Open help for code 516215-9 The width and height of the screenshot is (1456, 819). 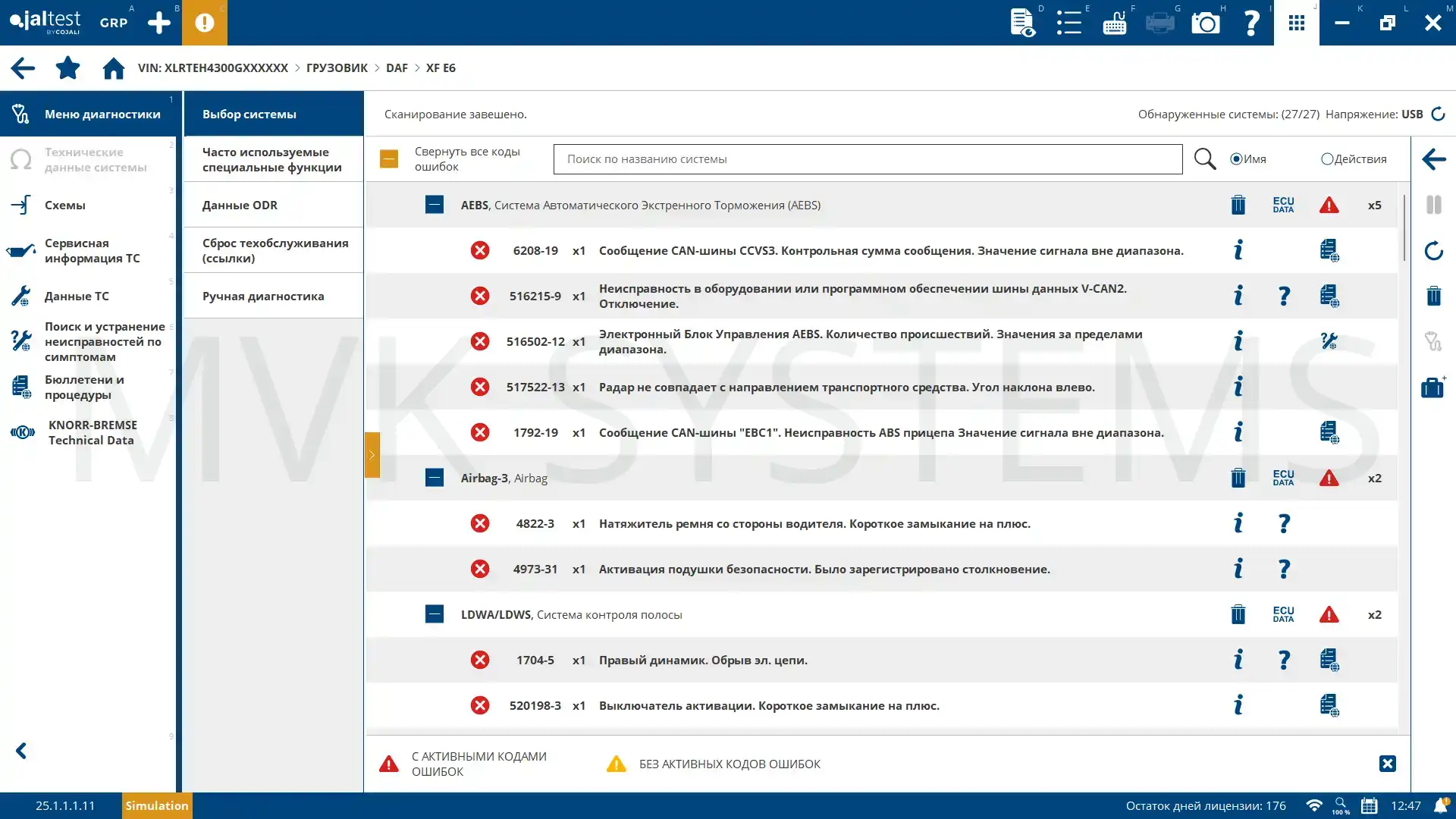(x=1284, y=296)
